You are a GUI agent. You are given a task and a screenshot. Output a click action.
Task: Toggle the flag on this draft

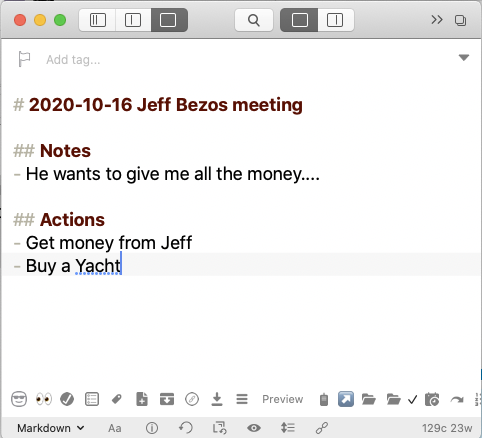point(24,59)
